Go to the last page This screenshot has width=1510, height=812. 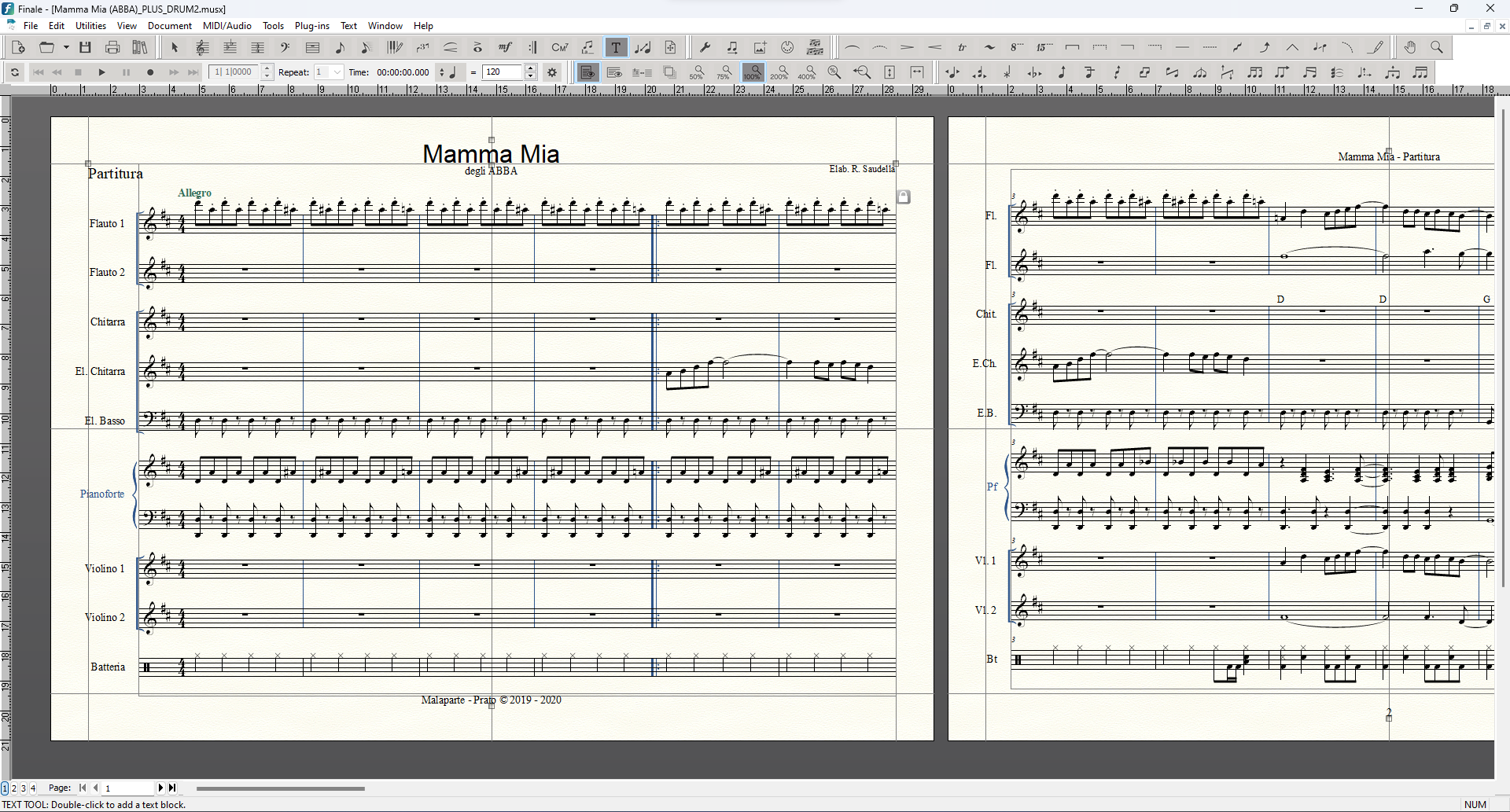tap(173, 788)
